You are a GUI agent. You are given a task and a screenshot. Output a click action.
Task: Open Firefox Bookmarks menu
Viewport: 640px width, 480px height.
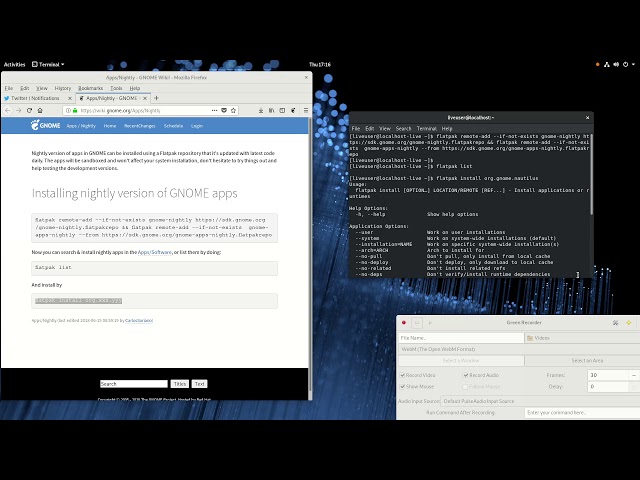[90, 88]
